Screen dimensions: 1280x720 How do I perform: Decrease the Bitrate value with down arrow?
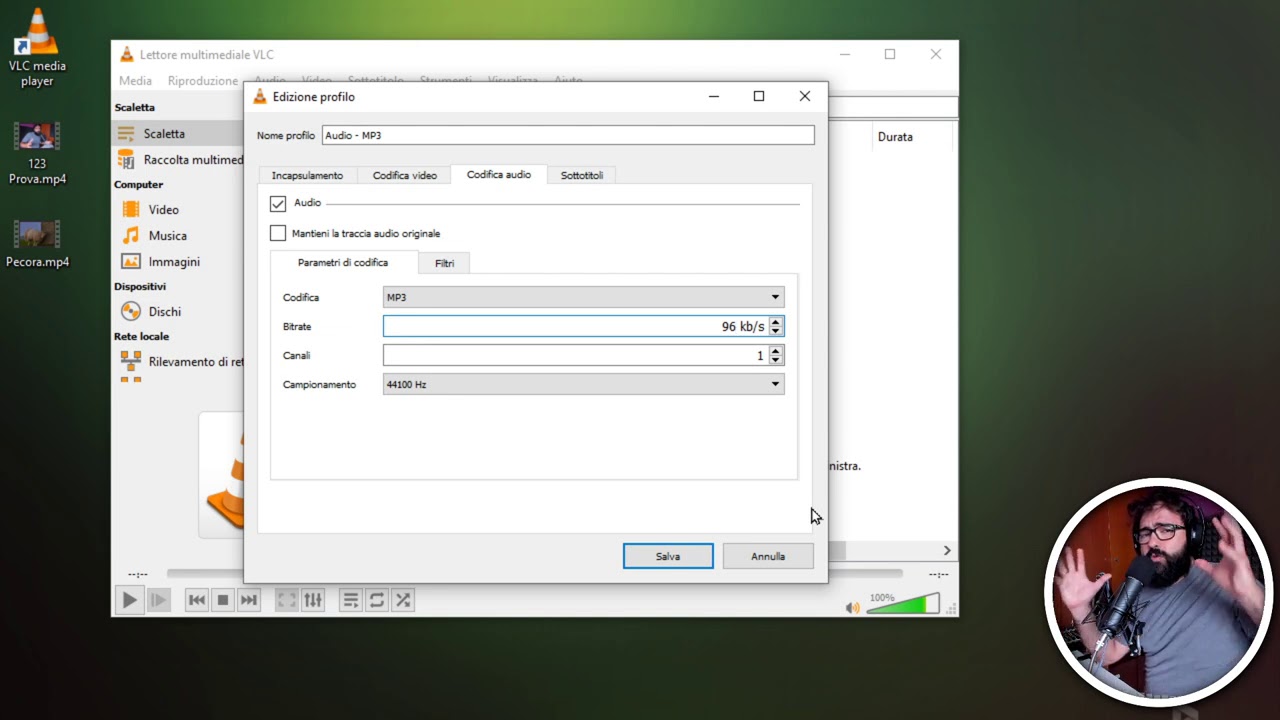click(x=776, y=331)
